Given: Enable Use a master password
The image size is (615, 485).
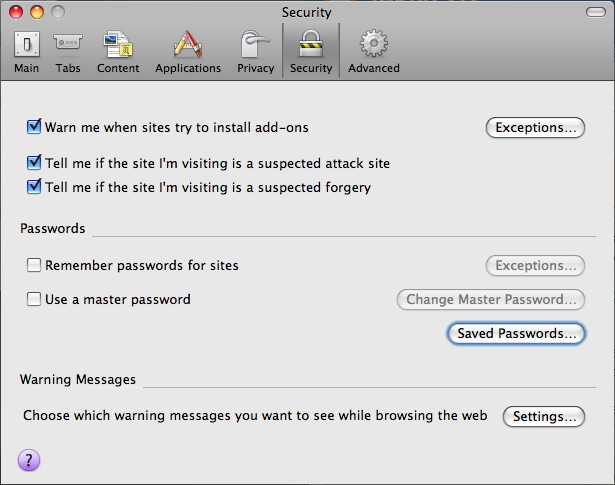Looking at the screenshot, I should pos(34,299).
